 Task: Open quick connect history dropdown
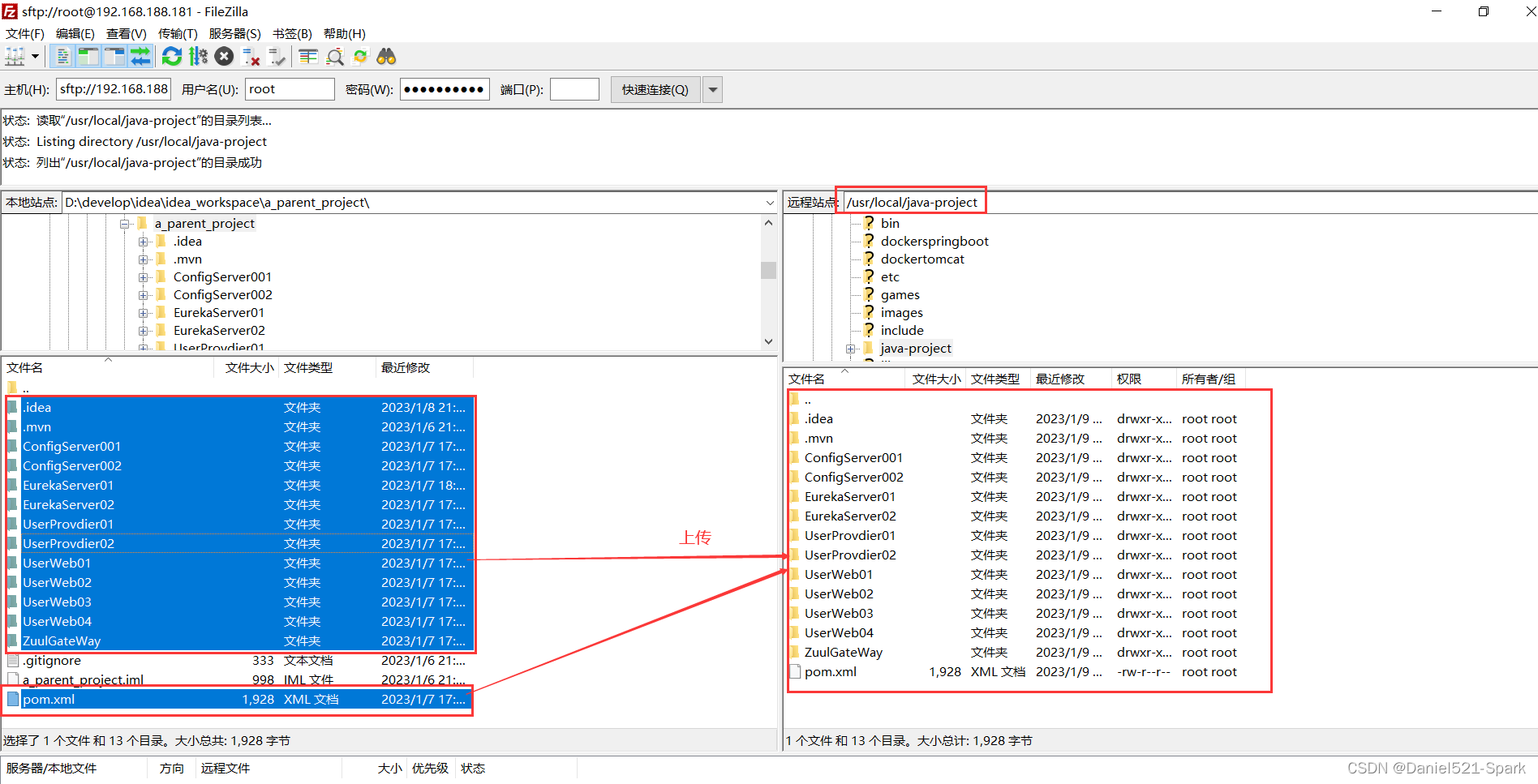(713, 89)
